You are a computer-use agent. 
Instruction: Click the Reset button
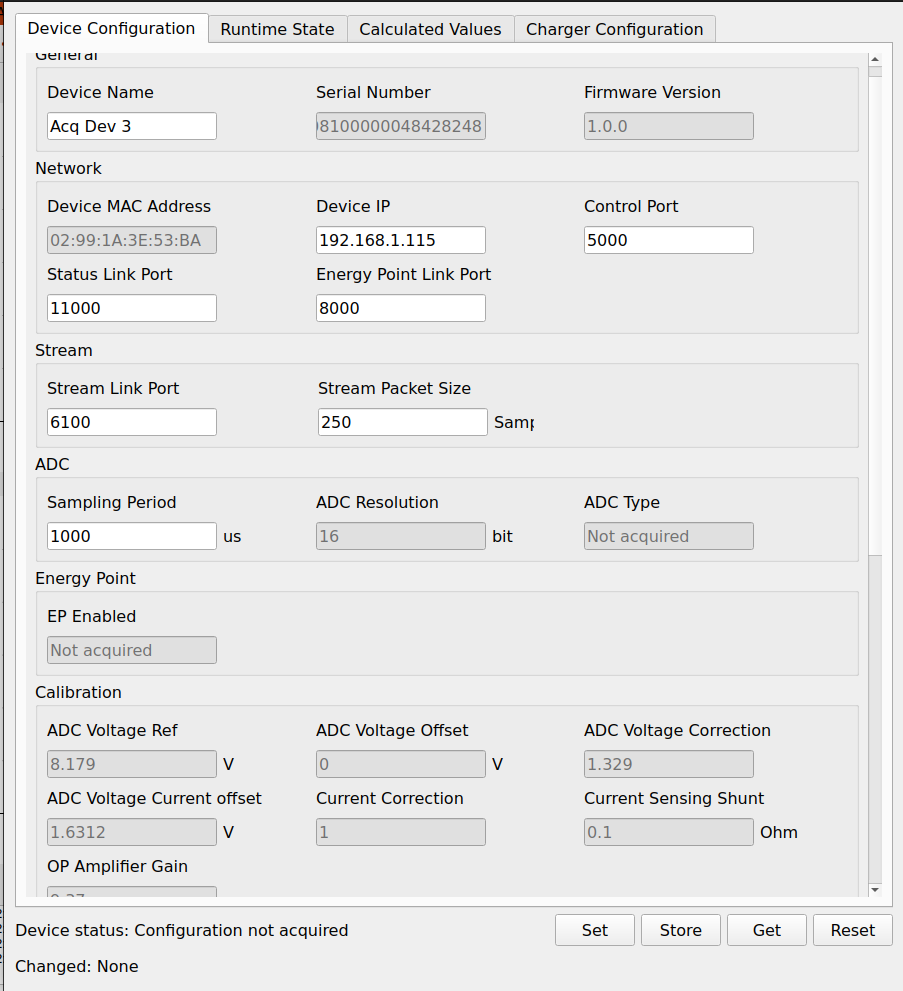(x=852, y=930)
